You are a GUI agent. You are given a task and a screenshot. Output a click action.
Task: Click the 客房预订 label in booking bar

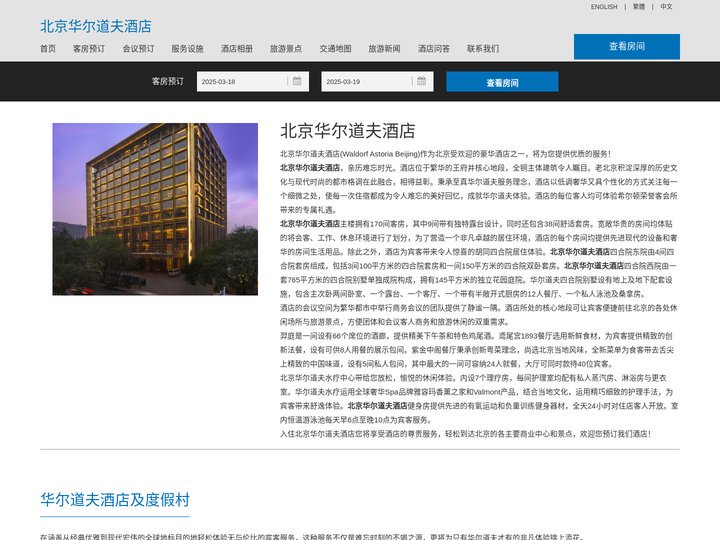tap(168, 81)
